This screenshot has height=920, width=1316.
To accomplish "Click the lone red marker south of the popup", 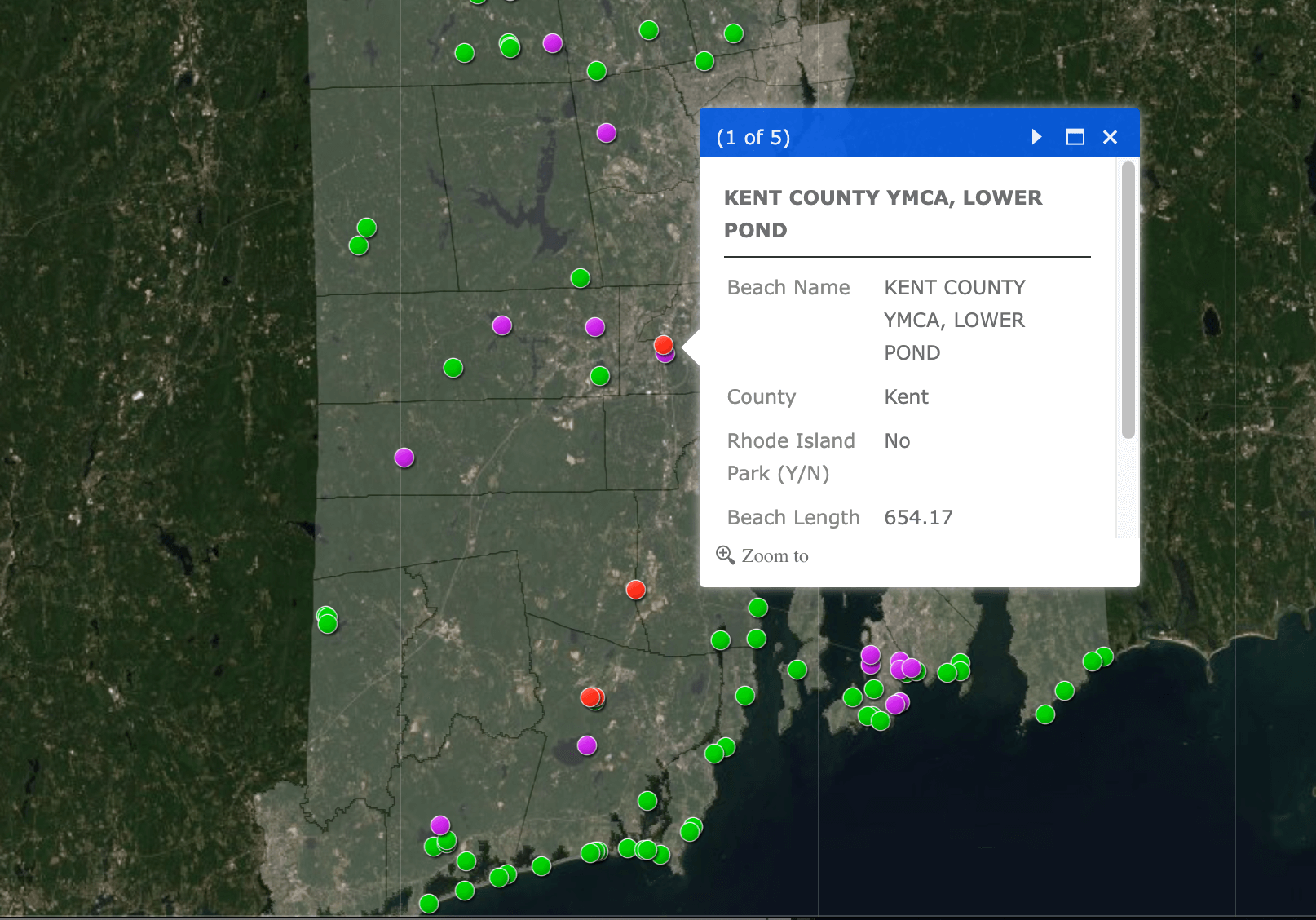I will (636, 590).
